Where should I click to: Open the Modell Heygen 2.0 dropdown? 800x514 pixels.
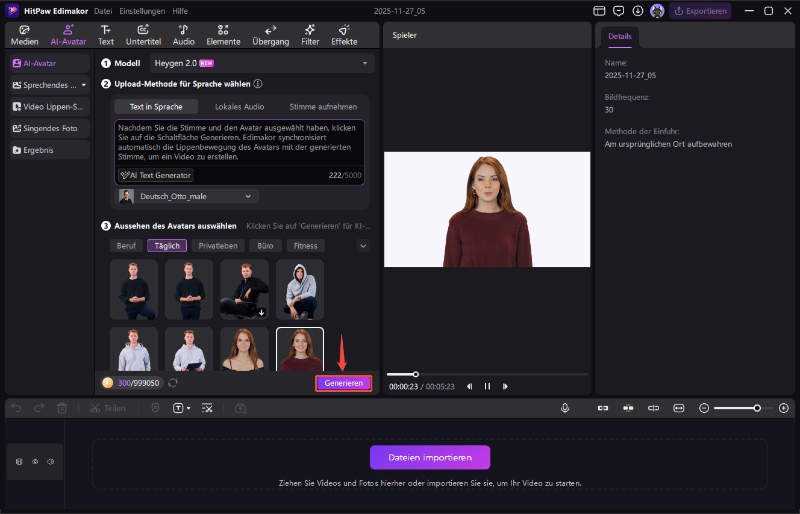click(x=262, y=63)
